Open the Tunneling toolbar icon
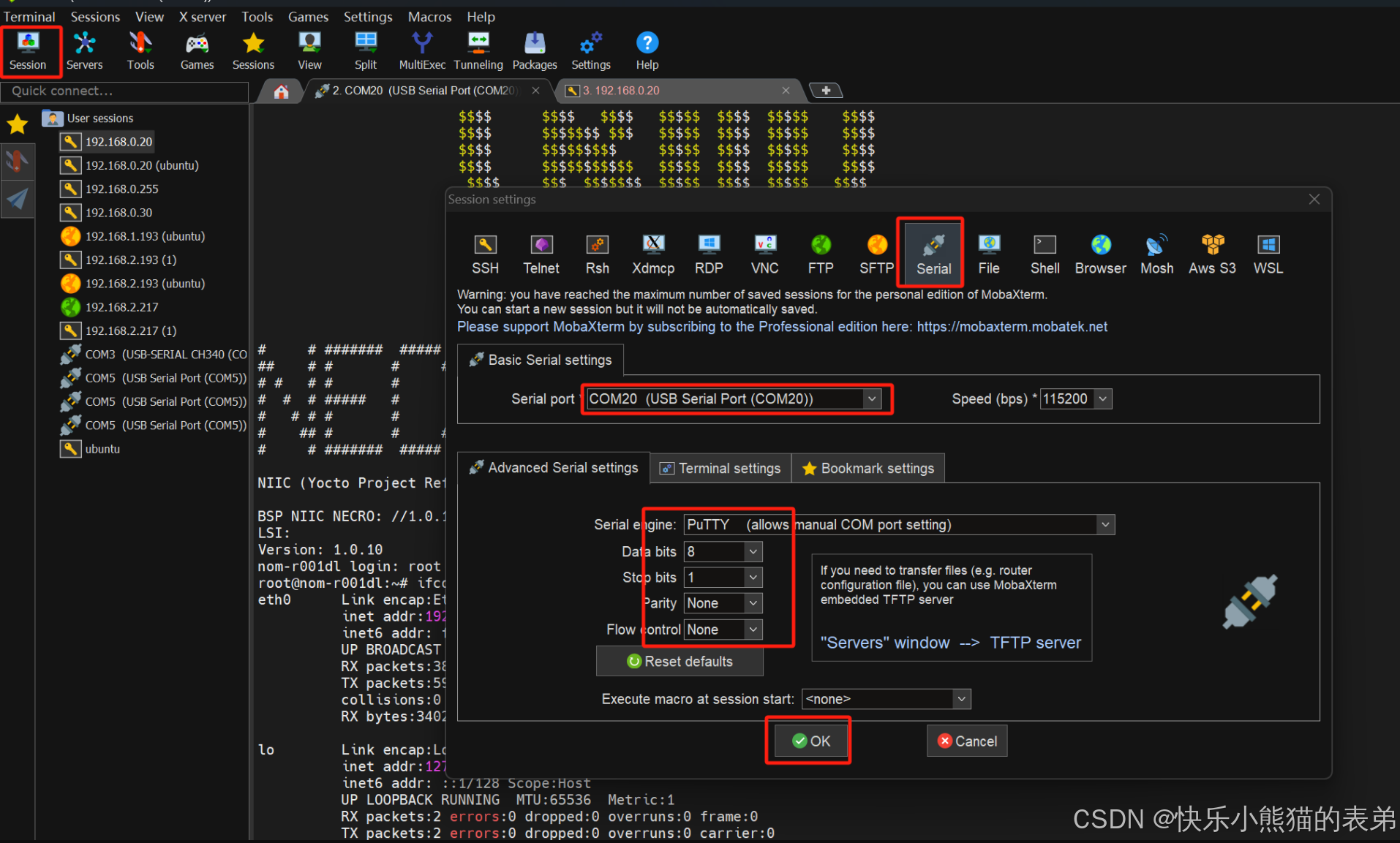 [478, 51]
